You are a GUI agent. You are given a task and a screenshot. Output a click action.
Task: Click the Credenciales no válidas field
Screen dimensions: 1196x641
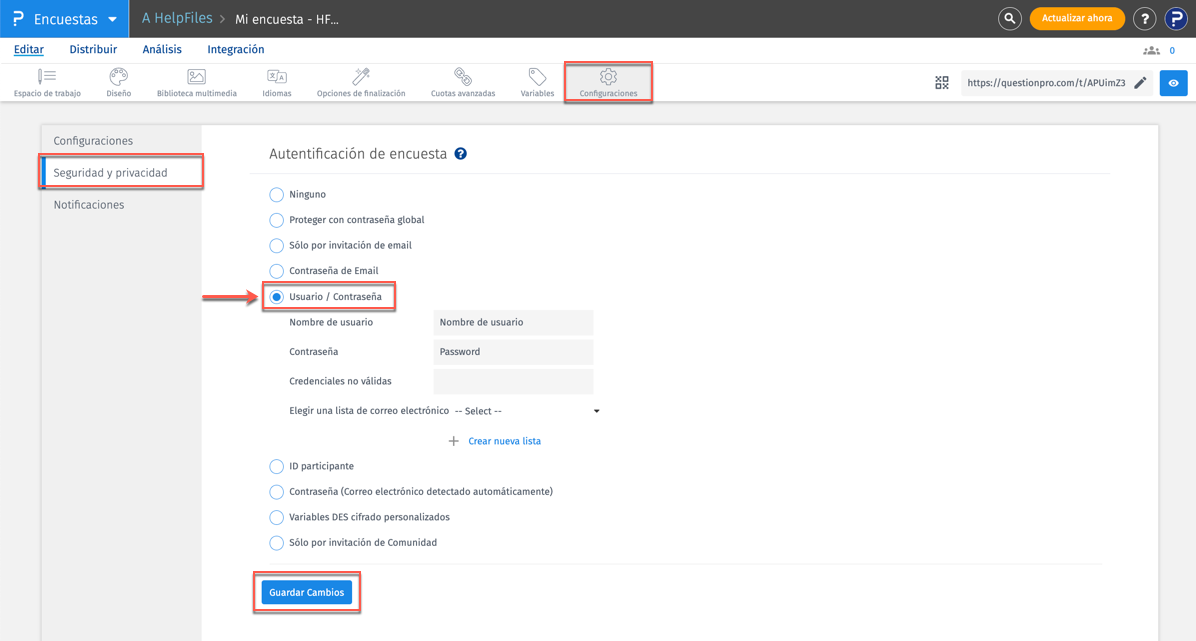click(513, 381)
